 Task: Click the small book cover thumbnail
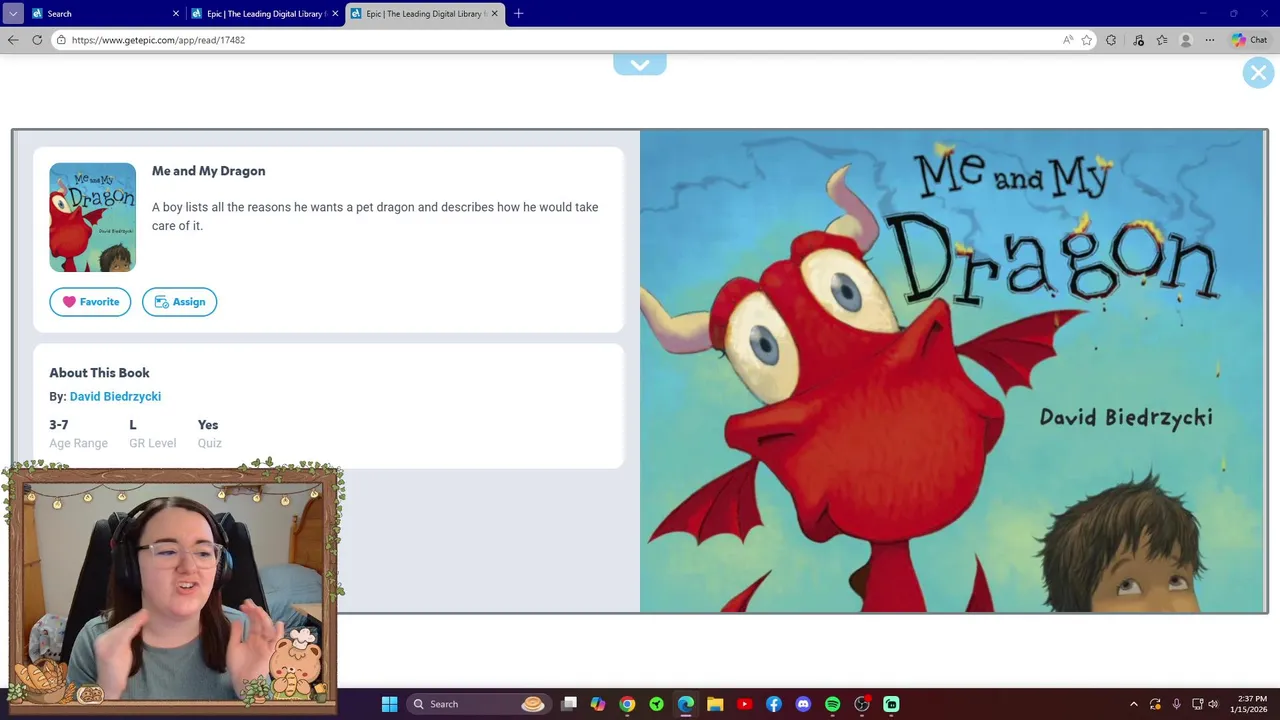tap(93, 217)
